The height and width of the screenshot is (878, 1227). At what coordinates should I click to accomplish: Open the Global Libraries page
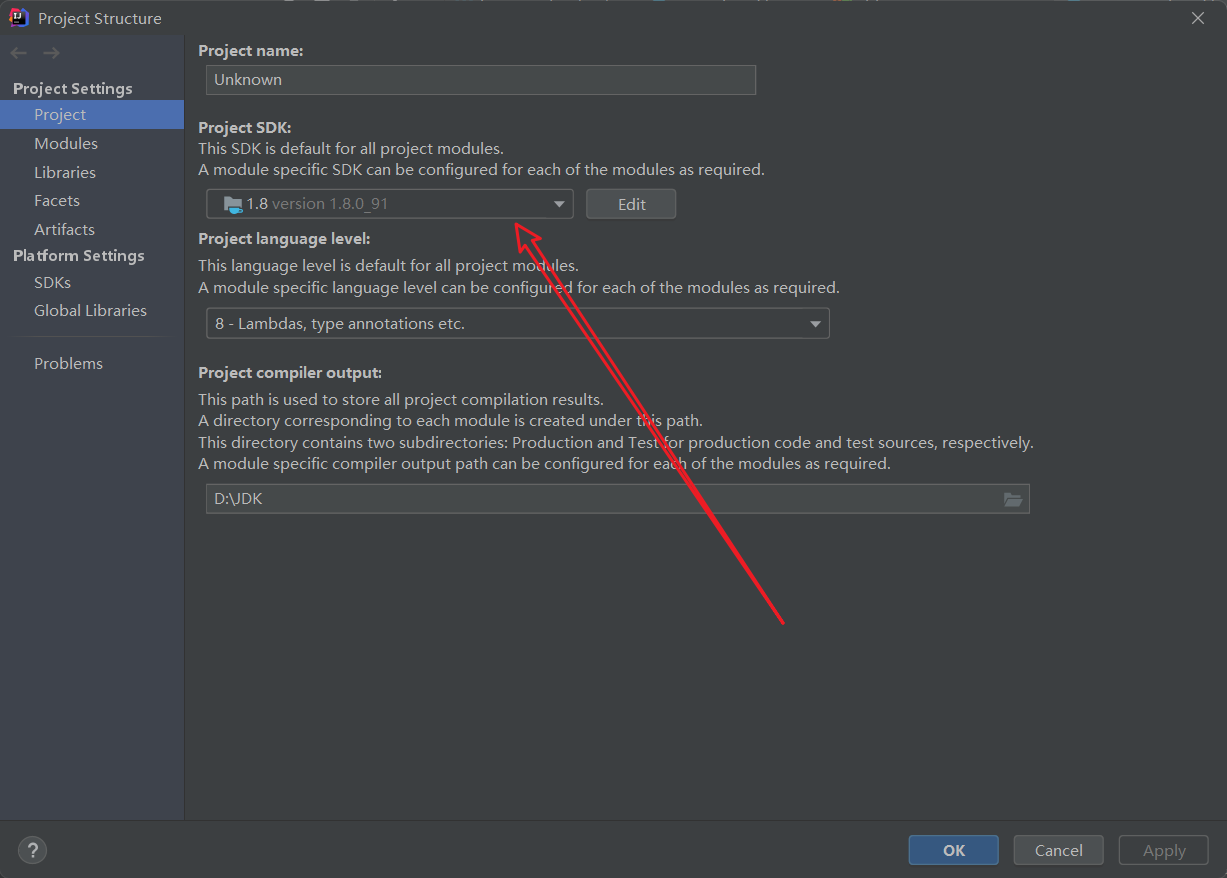coord(90,310)
